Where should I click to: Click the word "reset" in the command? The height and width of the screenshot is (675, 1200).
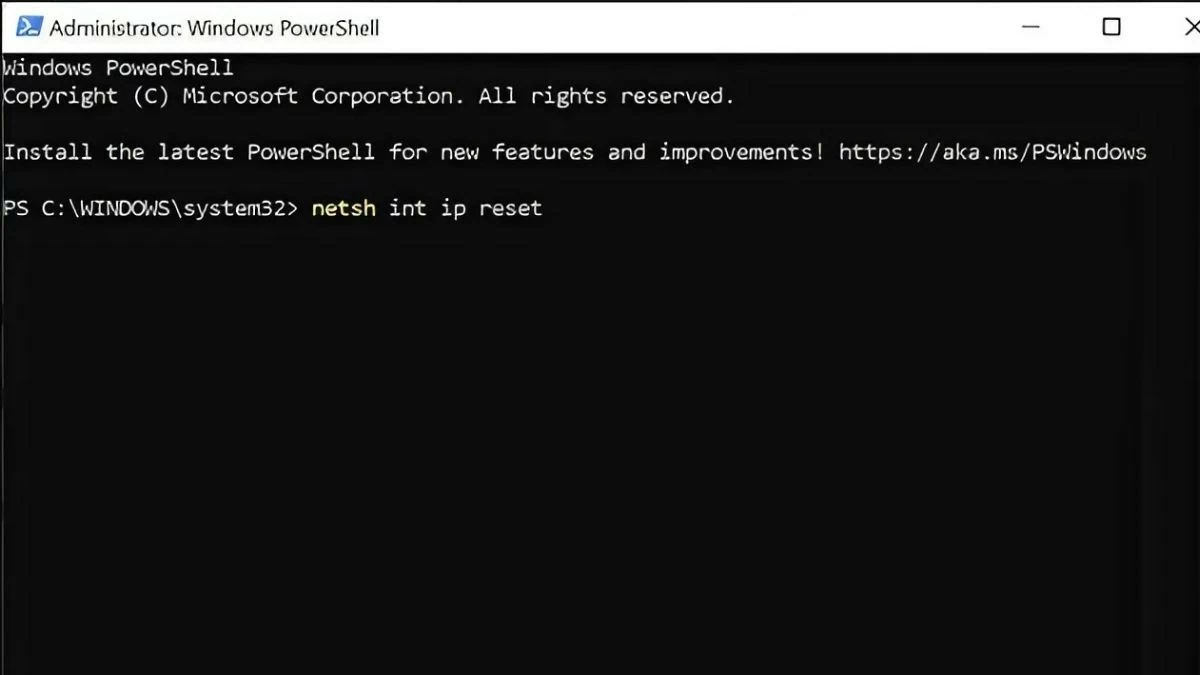pyautogui.click(x=510, y=208)
